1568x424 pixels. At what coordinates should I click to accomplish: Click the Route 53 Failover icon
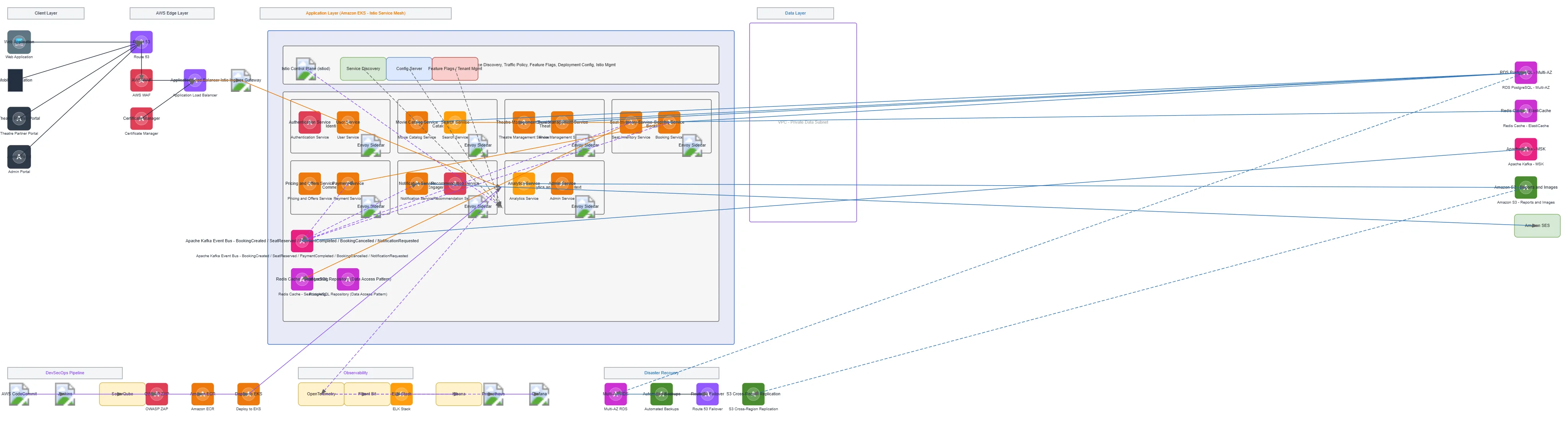tap(707, 394)
